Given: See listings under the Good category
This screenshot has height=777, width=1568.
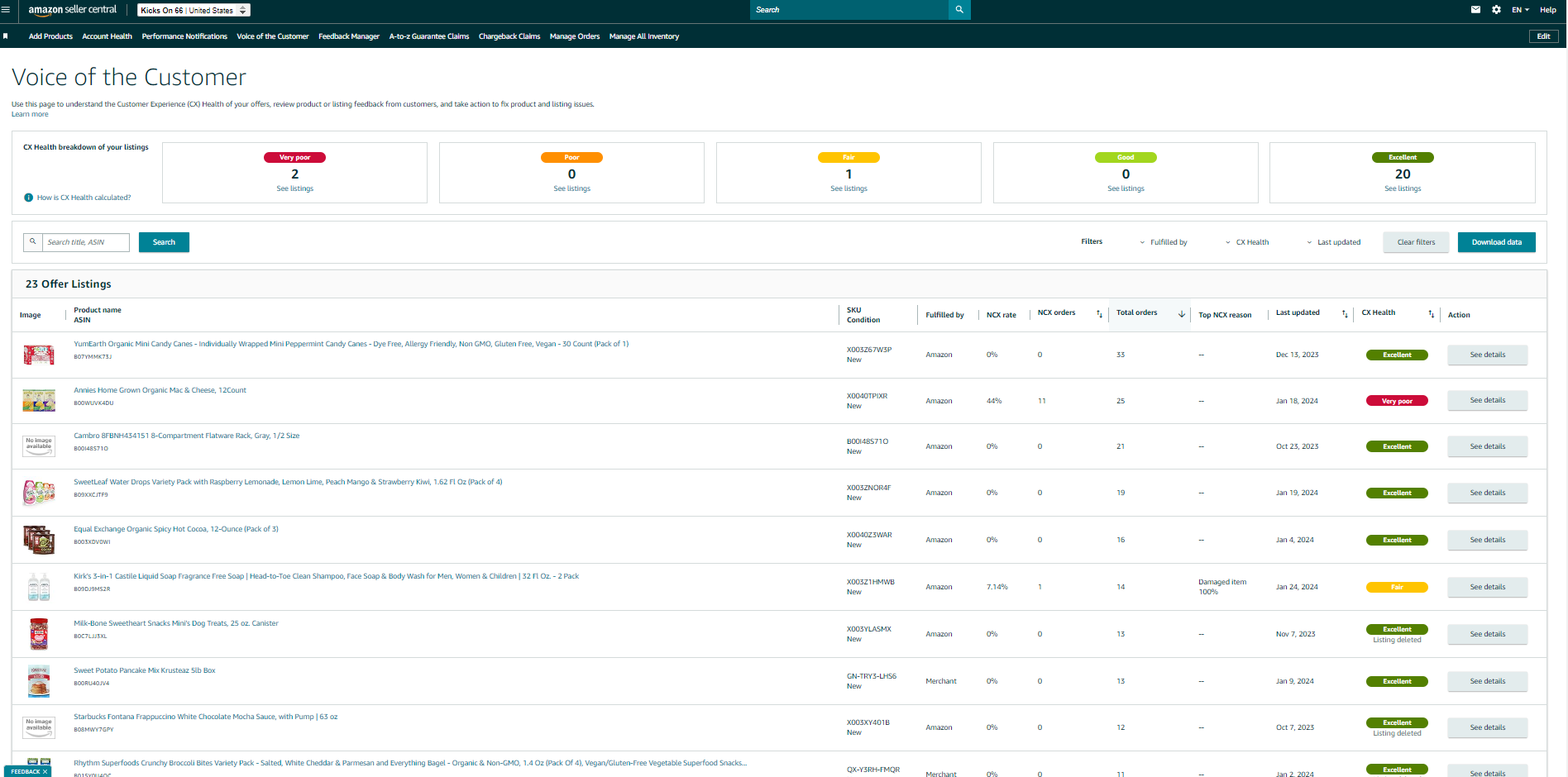Looking at the screenshot, I should click(x=1126, y=188).
